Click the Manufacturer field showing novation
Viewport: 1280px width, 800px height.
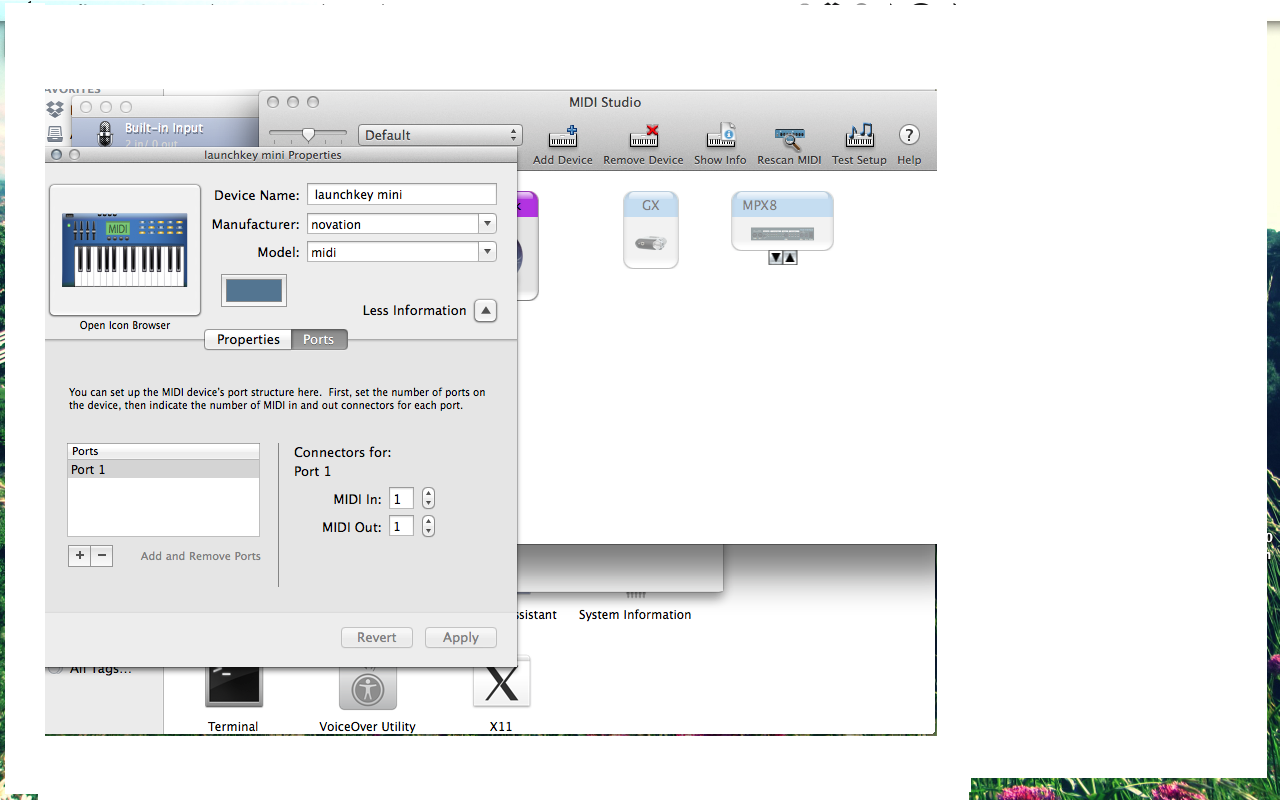pos(393,224)
